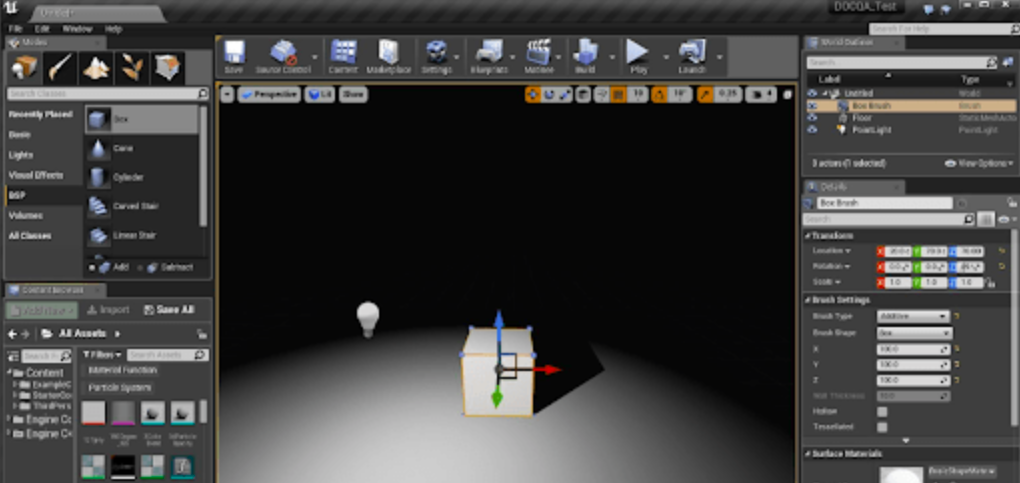1020x483 pixels.
Task: Open the Perspective view dropdown
Action: 270,94
